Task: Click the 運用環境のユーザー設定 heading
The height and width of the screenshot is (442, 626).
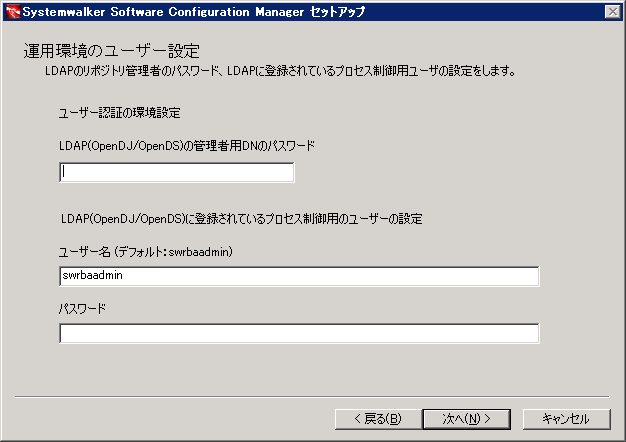Action: pyautogui.click(x=111, y=51)
